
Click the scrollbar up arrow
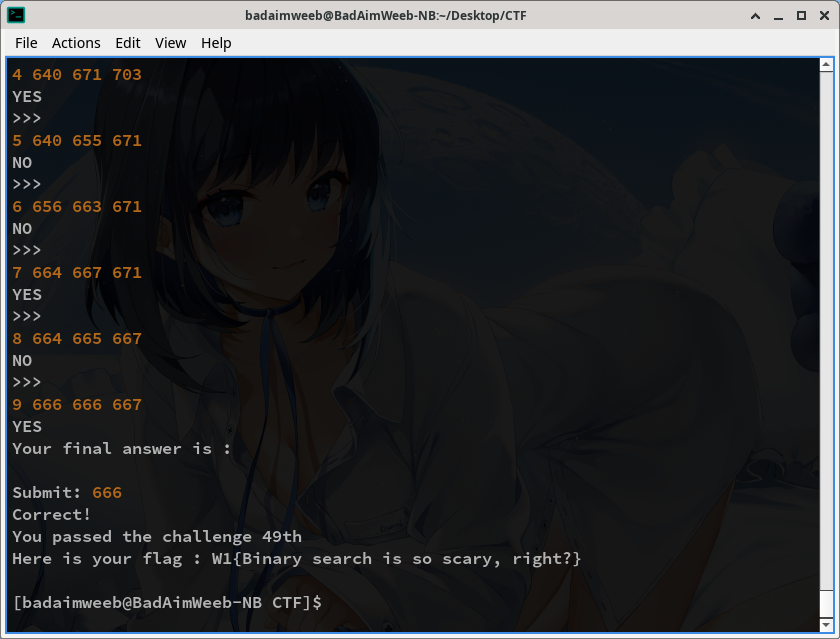coord(826,65)
